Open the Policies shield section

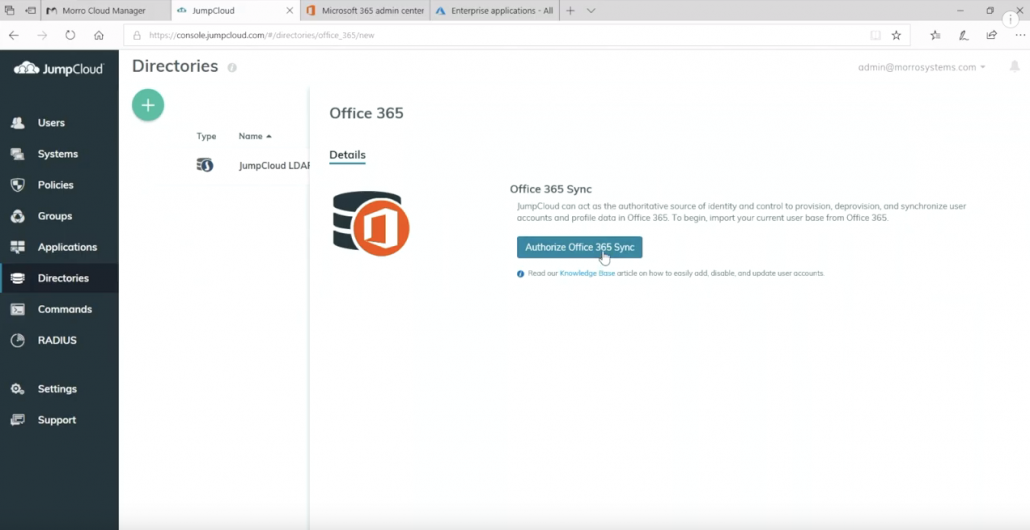point(55,185)
